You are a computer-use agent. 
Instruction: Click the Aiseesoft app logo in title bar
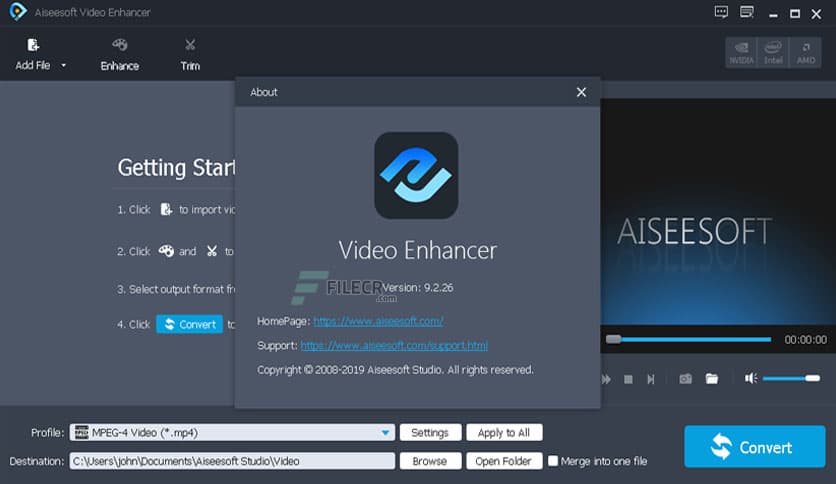tap(18, 11)
